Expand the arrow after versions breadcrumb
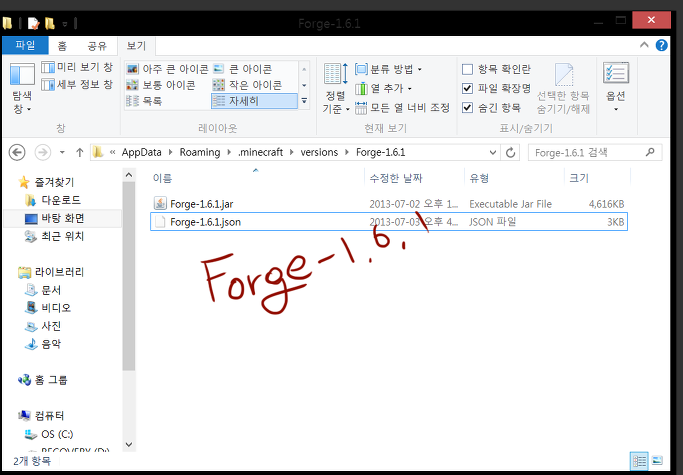Image resolution: width=683 pixels, height=475 pixels. 347,152
